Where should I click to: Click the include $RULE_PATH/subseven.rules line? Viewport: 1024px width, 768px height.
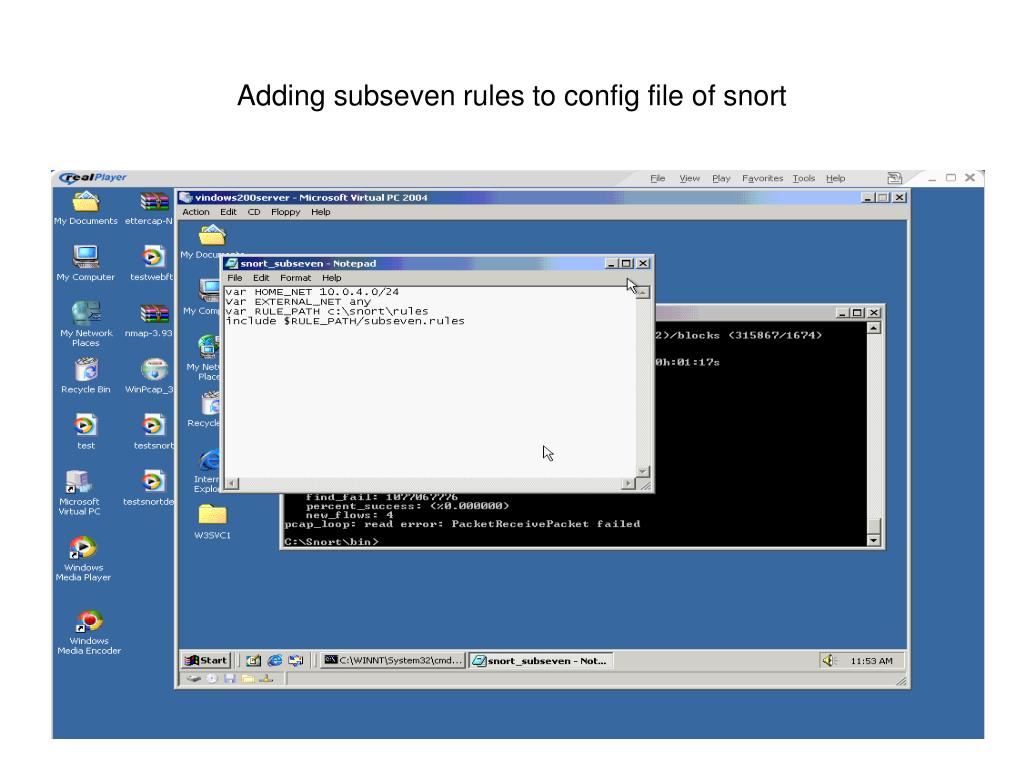[345, 321]
